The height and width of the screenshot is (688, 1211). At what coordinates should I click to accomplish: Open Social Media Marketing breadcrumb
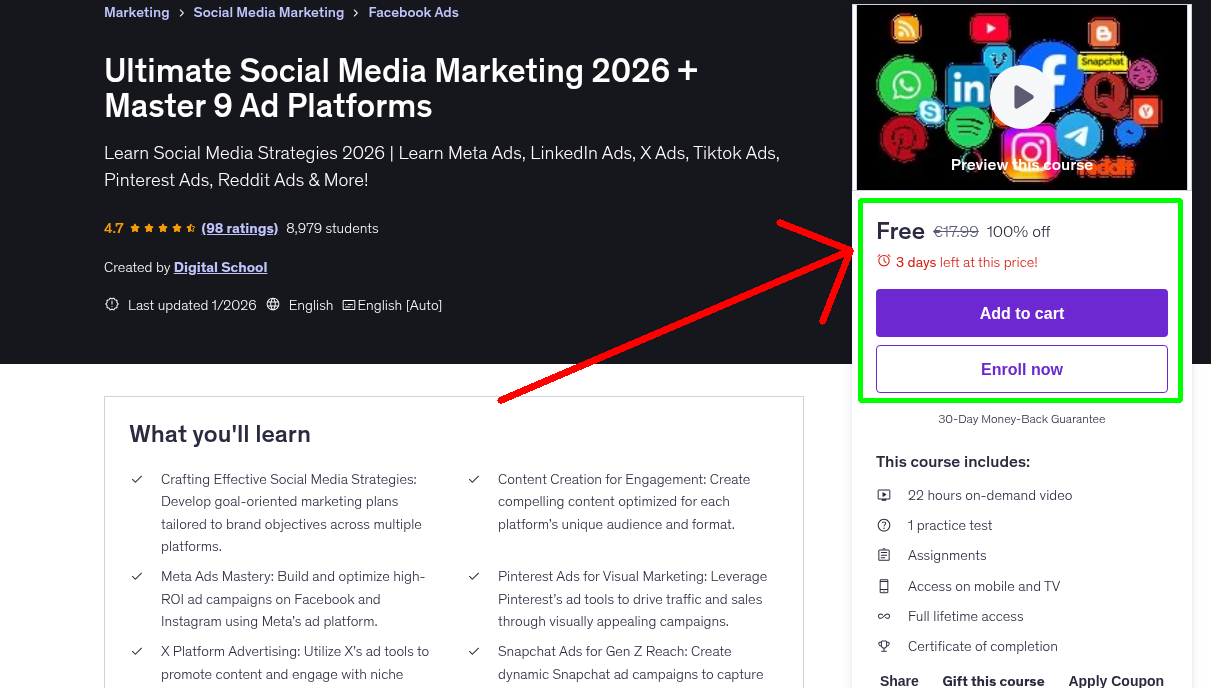(268, 12)
